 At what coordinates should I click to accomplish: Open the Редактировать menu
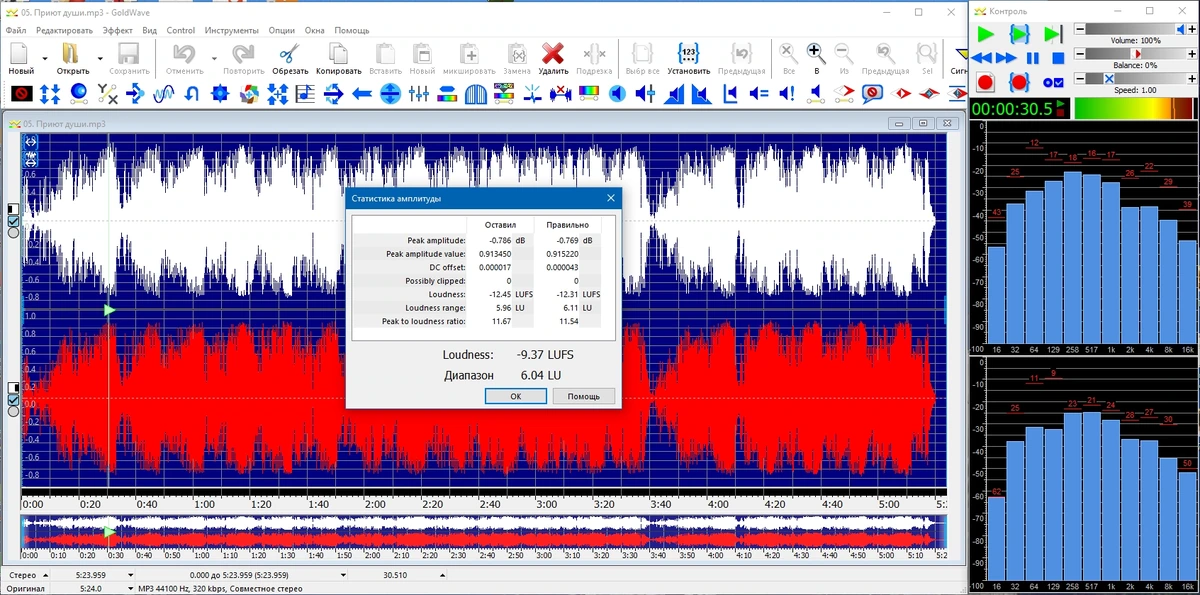coord(64,30)
